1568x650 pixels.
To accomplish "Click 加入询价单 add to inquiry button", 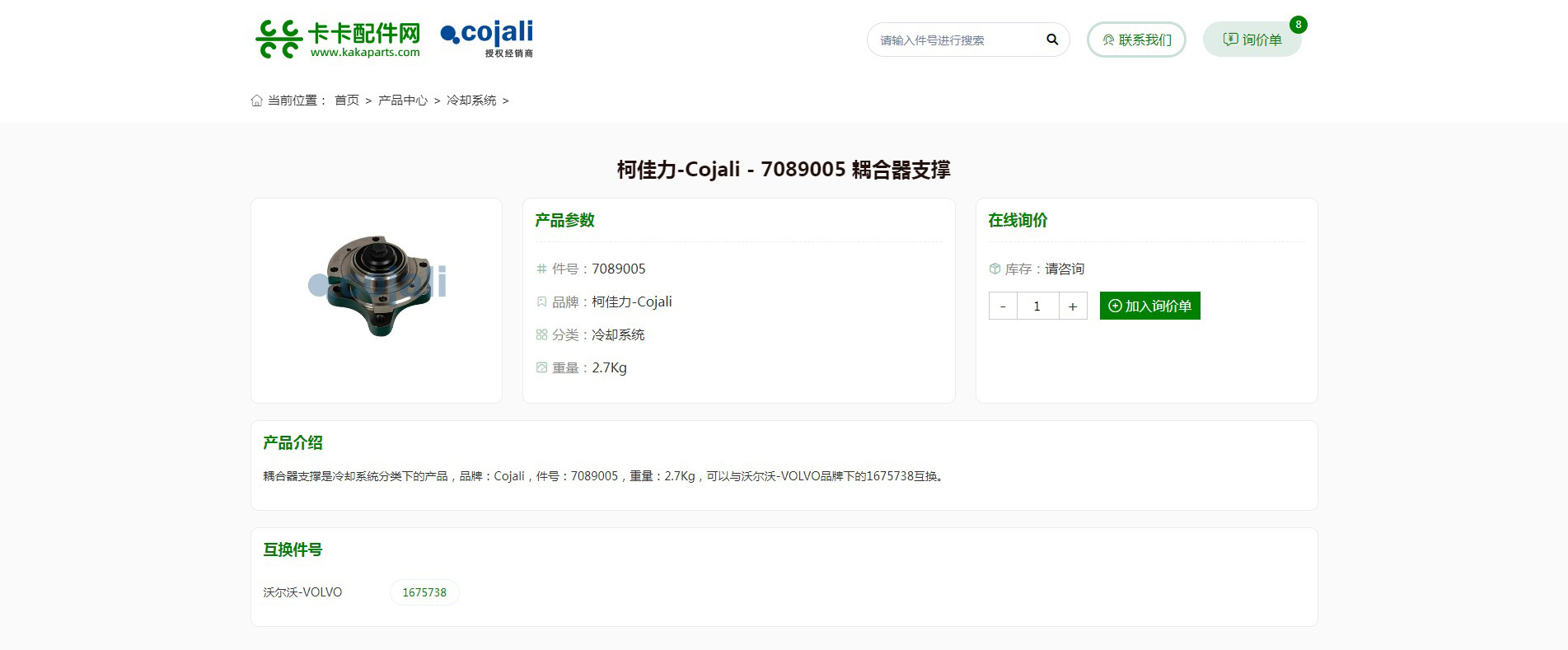I will click(x=1150, y=306).
